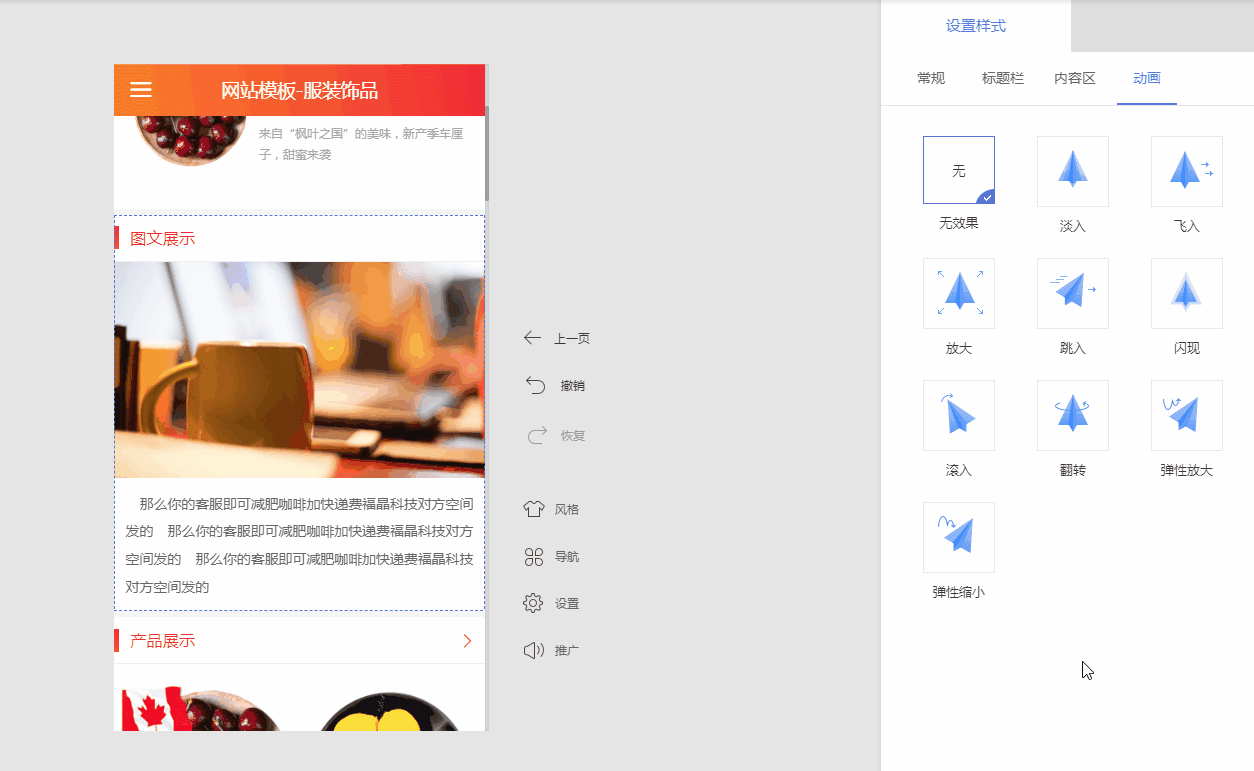
Task: Click the 导航 label
Action: (567, 557)
